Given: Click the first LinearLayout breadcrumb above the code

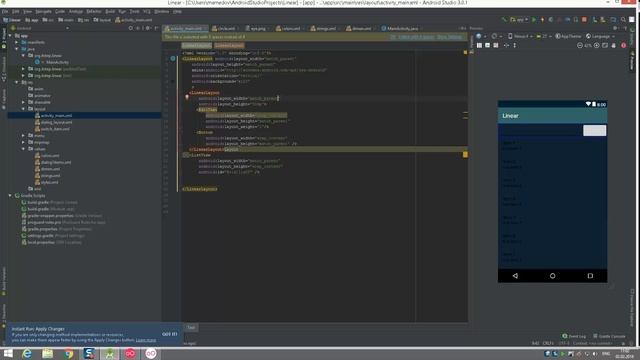Looking at the screenshot, I should coord(196,45).
